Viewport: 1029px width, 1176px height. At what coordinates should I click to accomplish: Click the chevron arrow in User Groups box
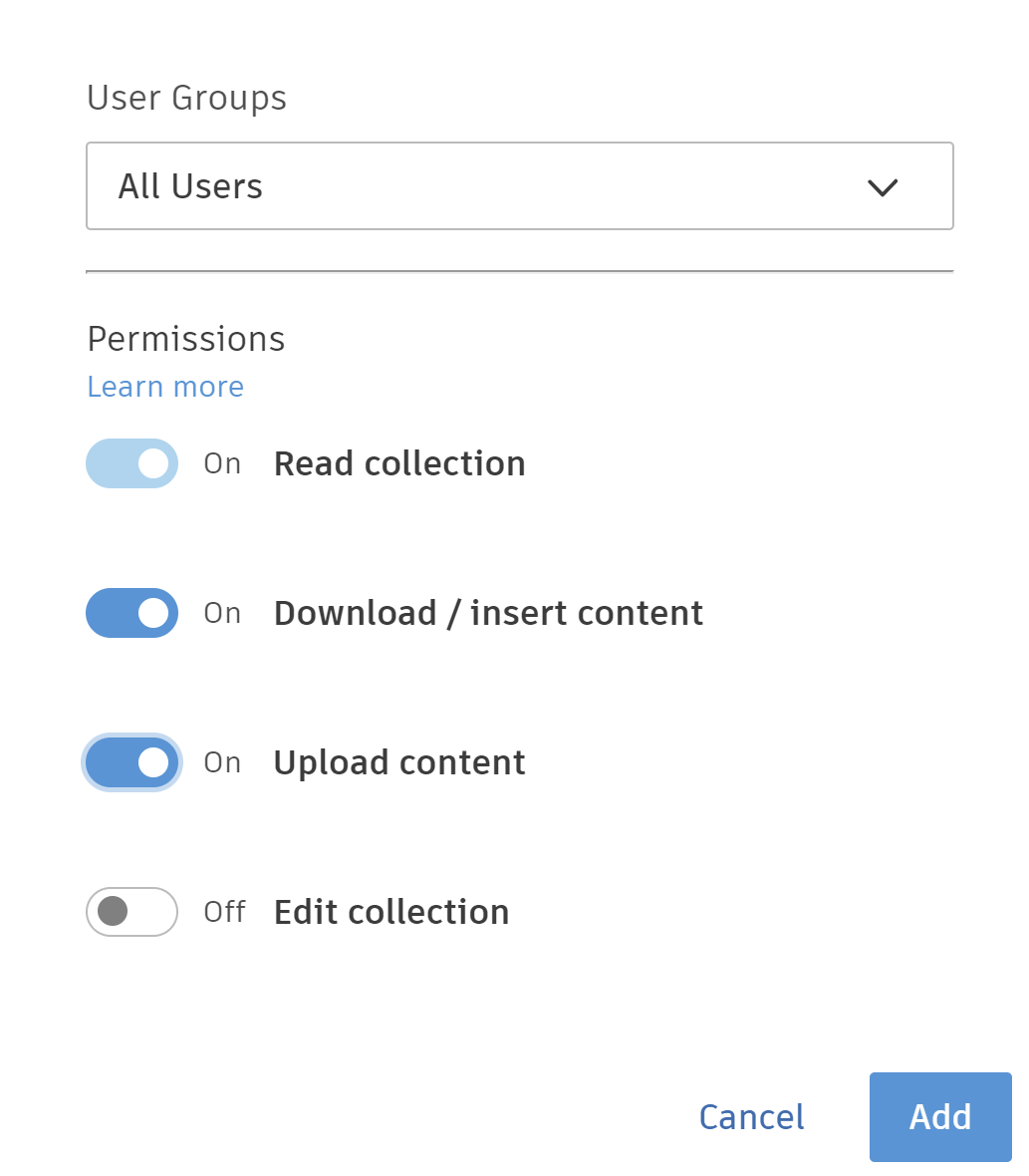coord(883,187)
